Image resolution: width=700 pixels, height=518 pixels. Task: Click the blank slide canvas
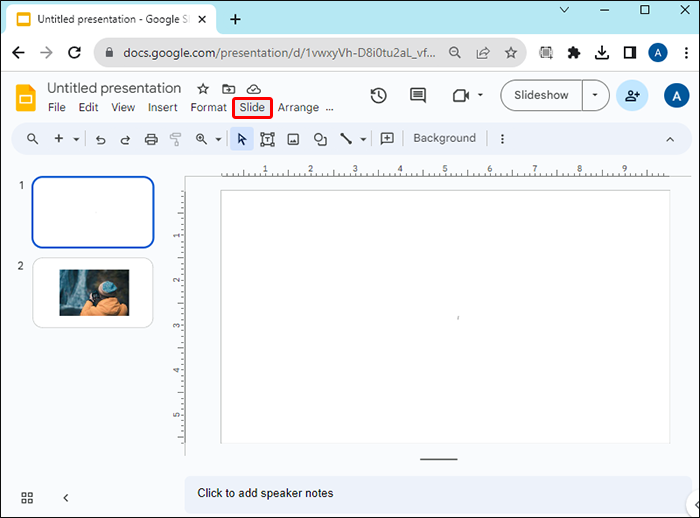pos(445,317)
